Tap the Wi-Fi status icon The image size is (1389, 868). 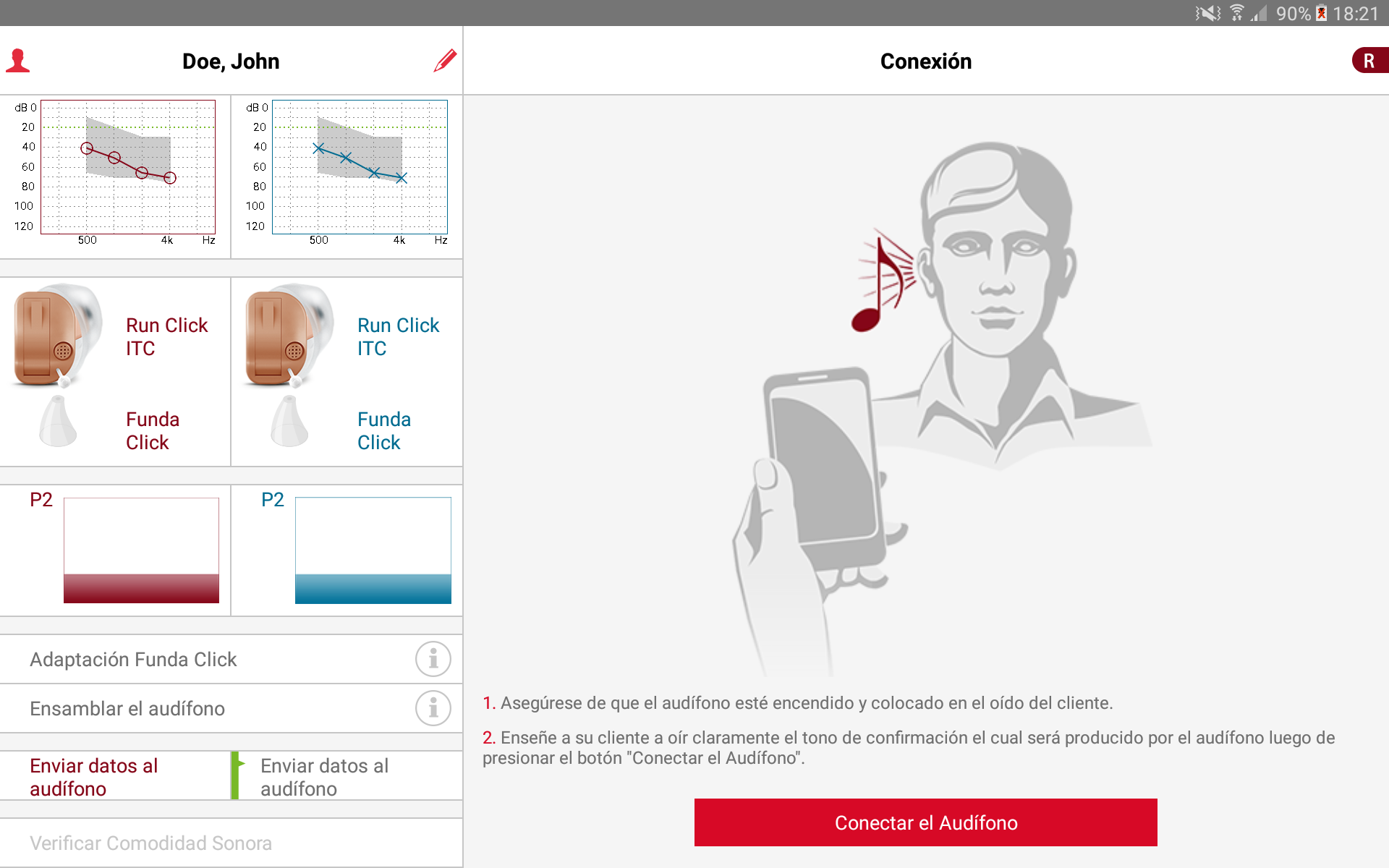[x=1237, y=13]
